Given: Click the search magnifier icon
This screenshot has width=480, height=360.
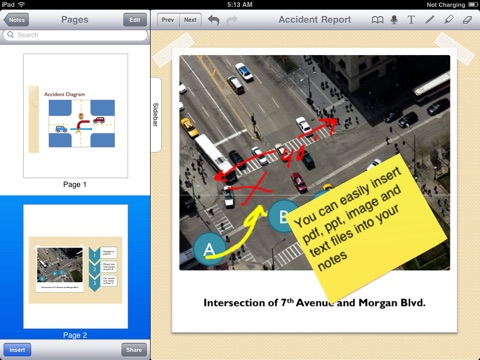Looking at the screenshot, I should click(11, 35).
